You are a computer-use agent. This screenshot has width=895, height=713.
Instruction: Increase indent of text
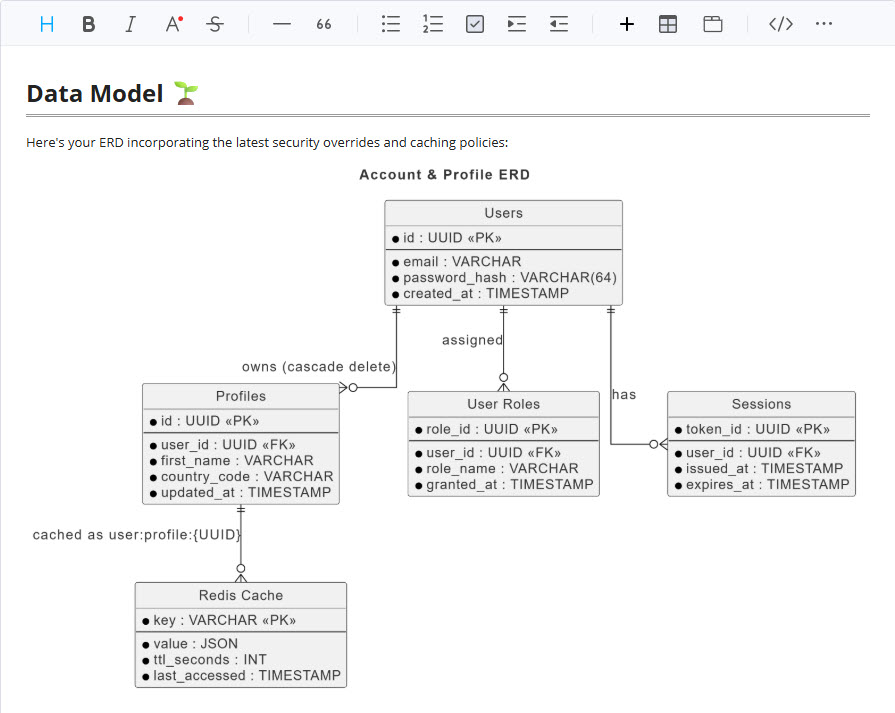coord(517,24)
